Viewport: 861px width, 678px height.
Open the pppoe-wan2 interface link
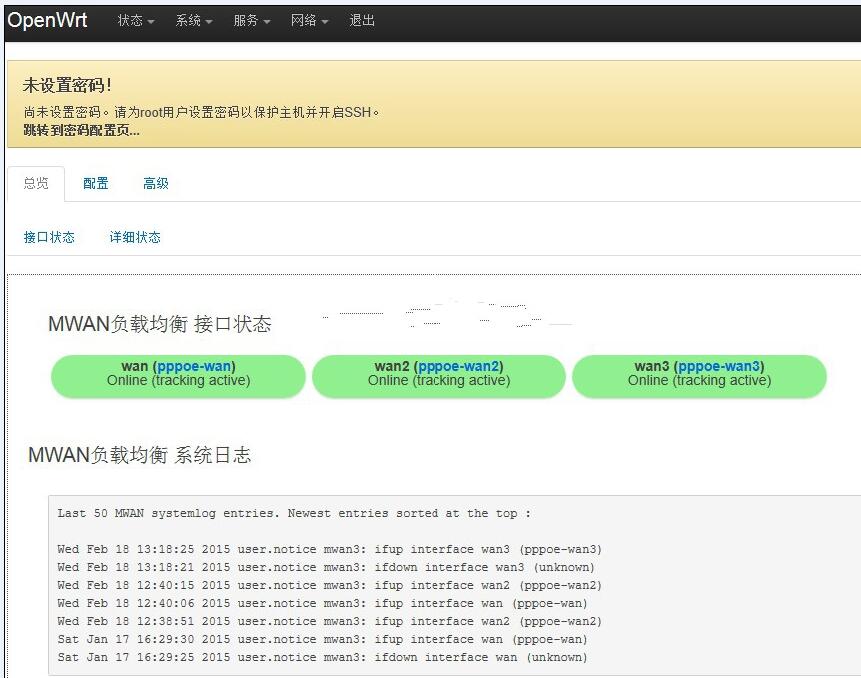(x=459, y=366)
